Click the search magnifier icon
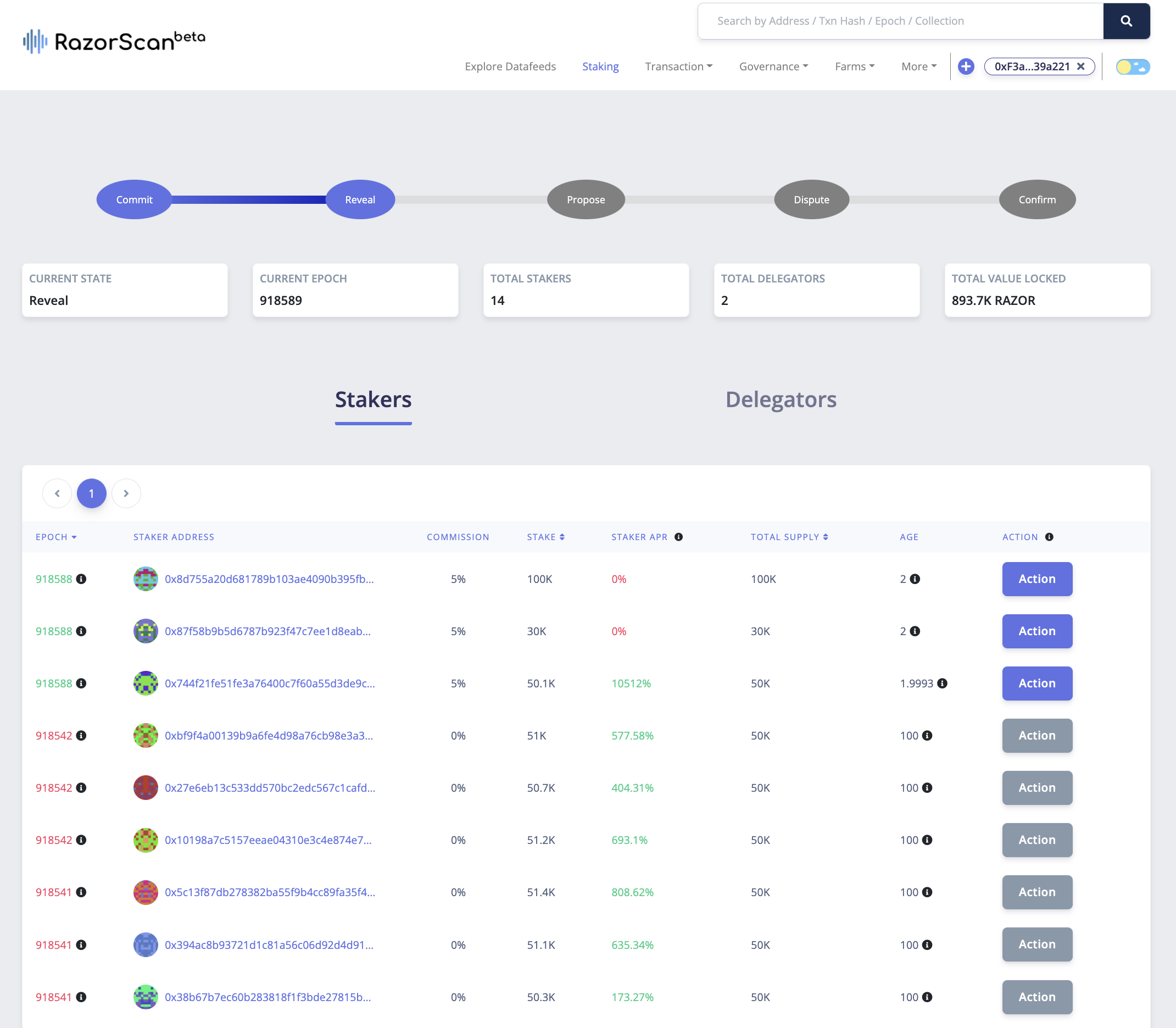This screenshot has height=1028, width=1176. [x=1127, y=21]
